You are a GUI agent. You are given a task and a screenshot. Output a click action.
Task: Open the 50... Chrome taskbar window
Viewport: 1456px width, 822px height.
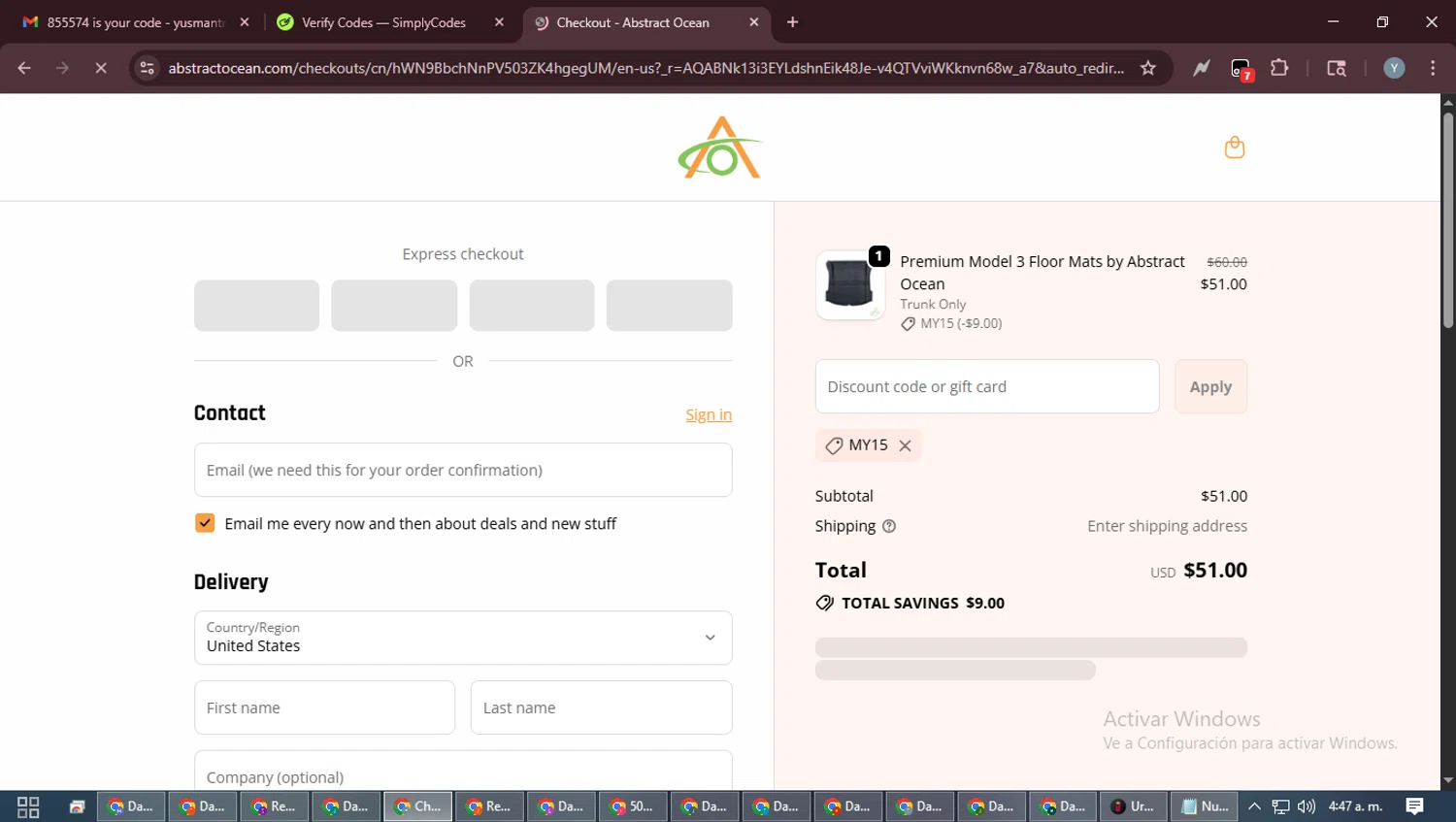click(x=631, y=806)
